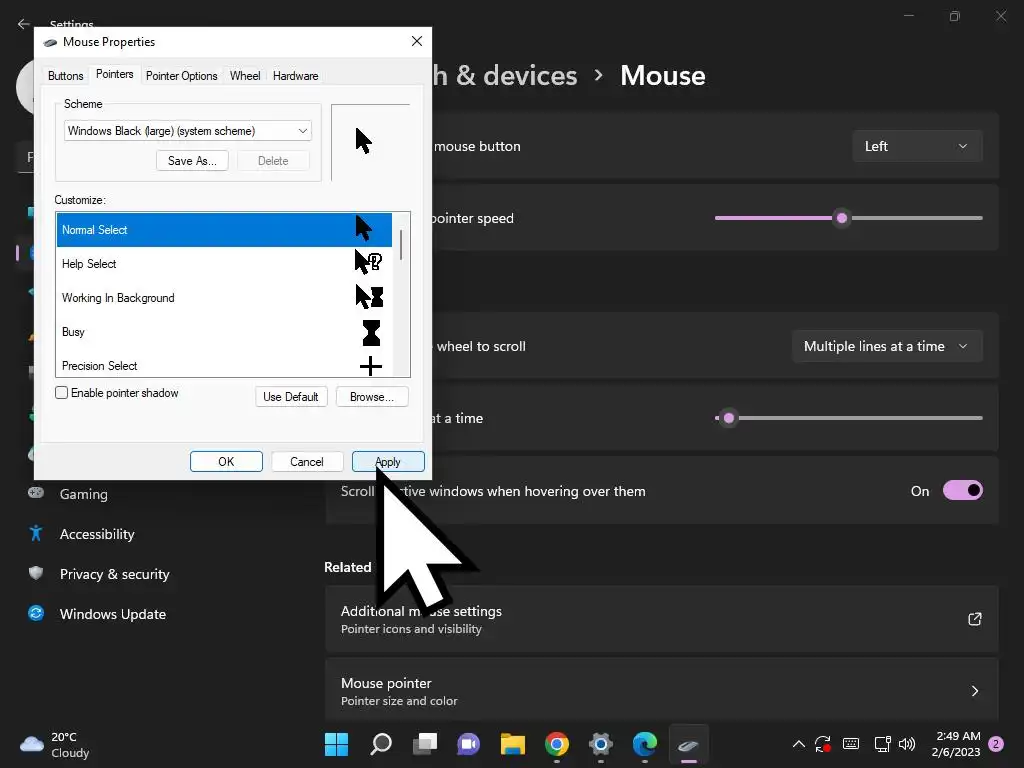Click the Use Default button
This screenshot has height=768, width=1024.
point(291,396)
